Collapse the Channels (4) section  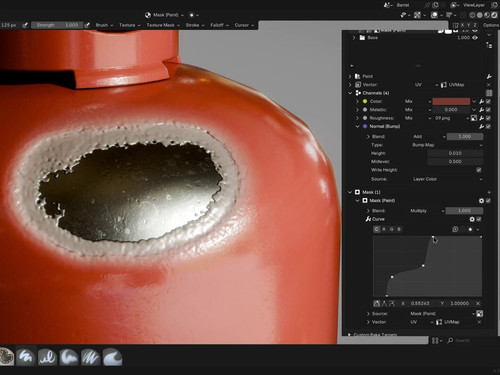(x=350, y=93)
